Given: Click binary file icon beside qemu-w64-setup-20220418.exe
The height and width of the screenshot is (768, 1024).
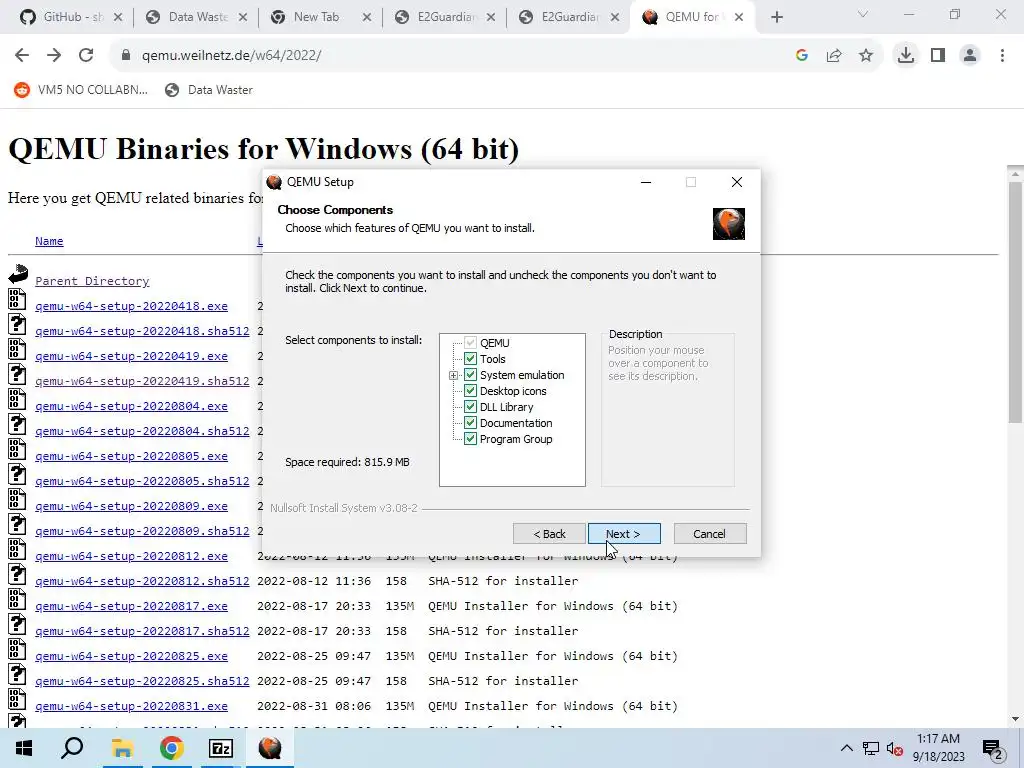Looking at the screenshot, I should [17, 299].
